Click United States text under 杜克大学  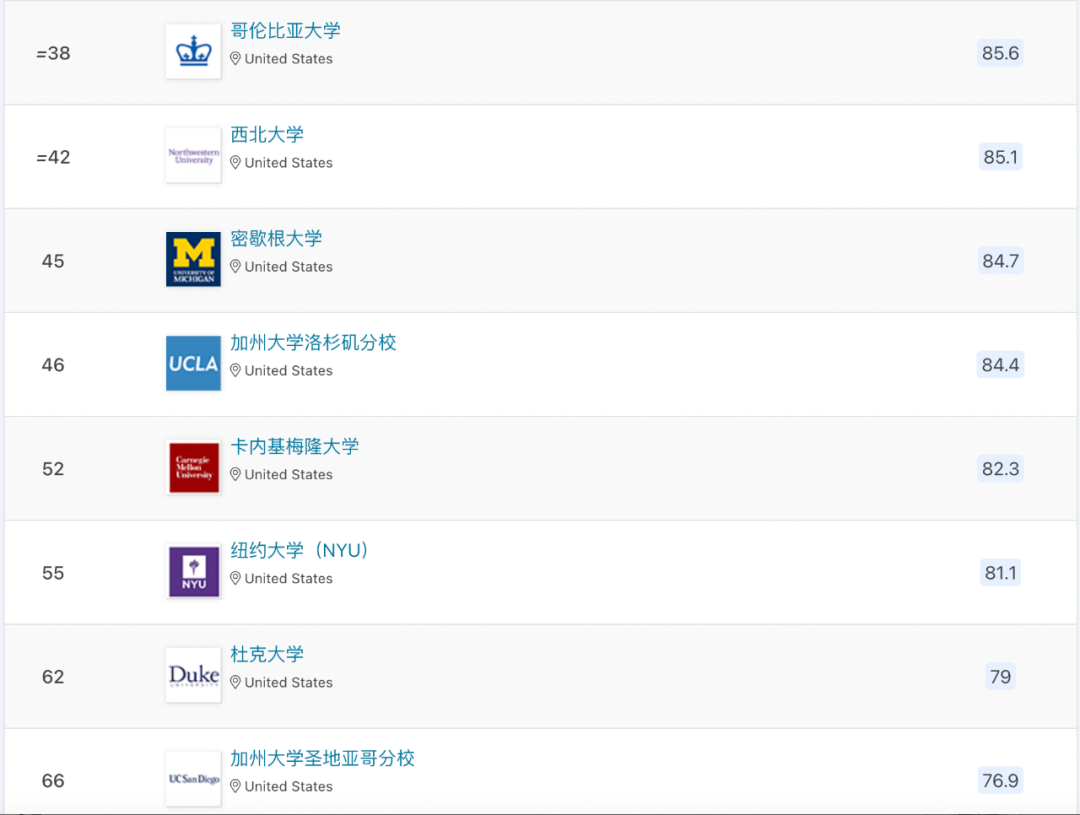(289, 683)
